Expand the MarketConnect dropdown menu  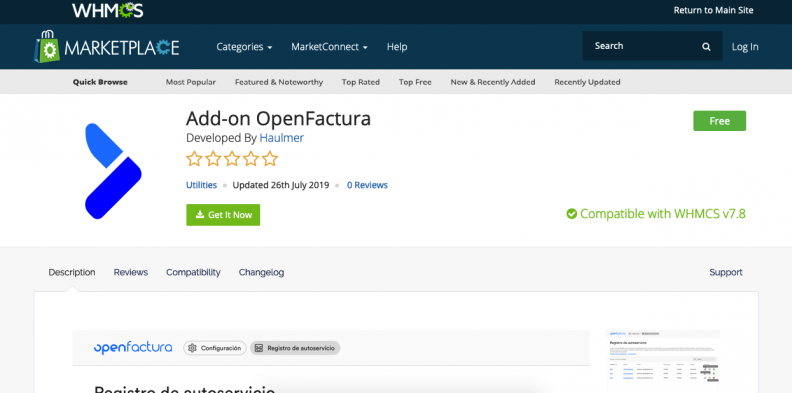[x=329, y=46]
